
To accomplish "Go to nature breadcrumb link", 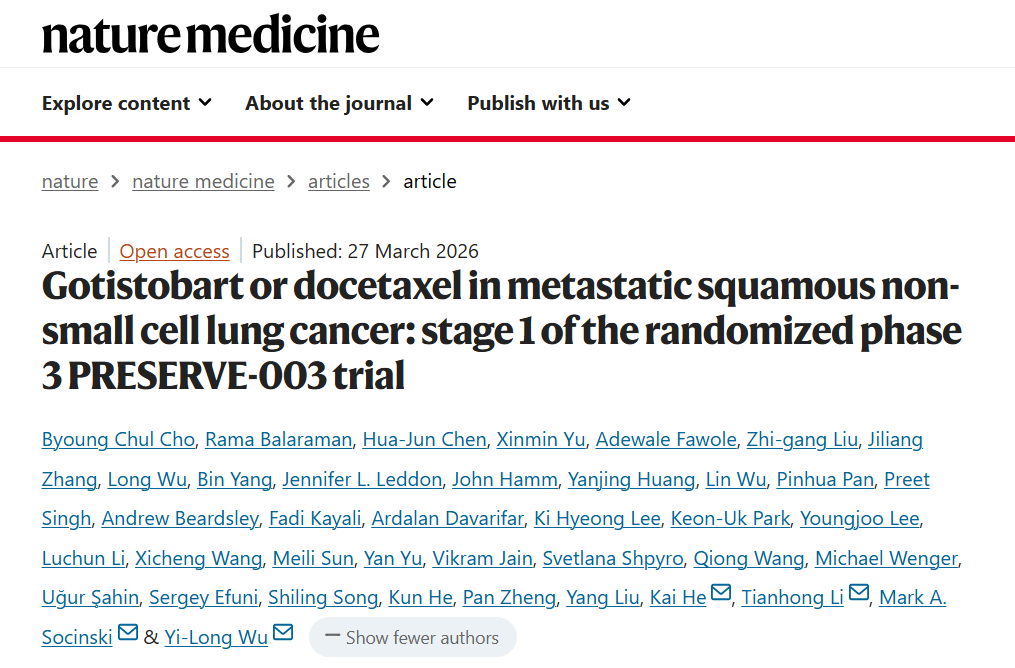I will tap(70, 181).
